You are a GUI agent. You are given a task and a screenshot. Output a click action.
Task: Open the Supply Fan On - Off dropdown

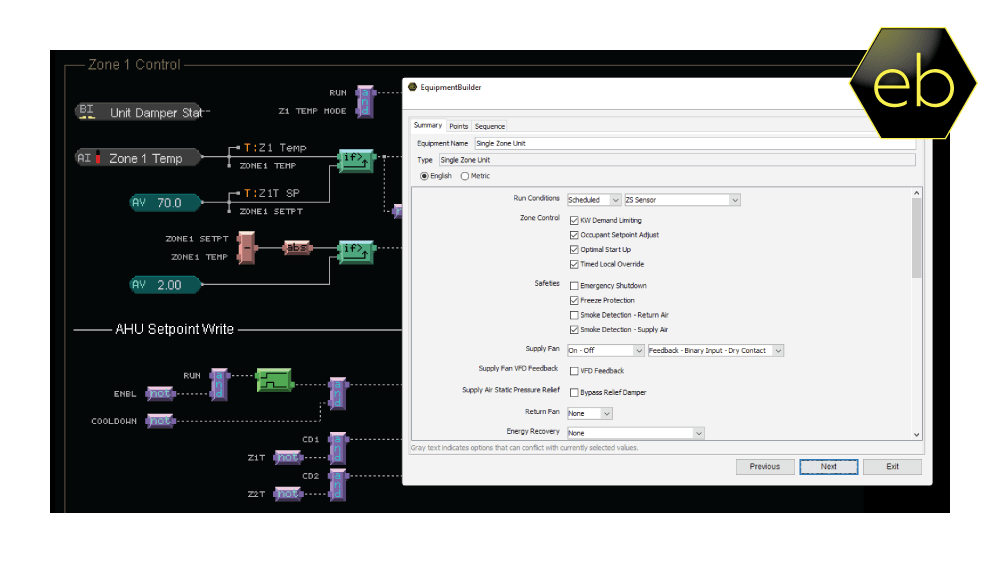(605, 351)
